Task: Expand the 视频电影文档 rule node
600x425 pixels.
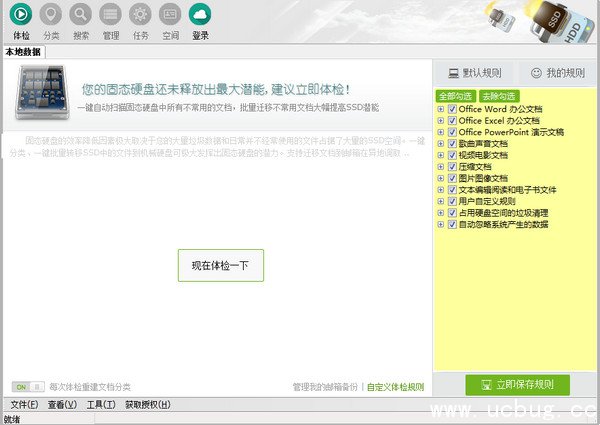Action: [x=441, y=155]
